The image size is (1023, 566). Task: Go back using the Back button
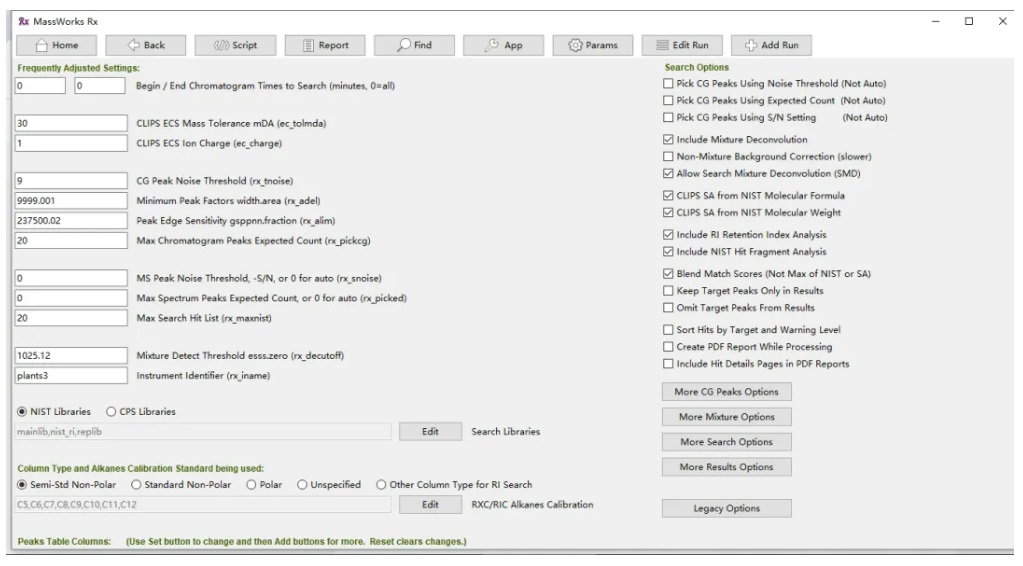point(146,45)
